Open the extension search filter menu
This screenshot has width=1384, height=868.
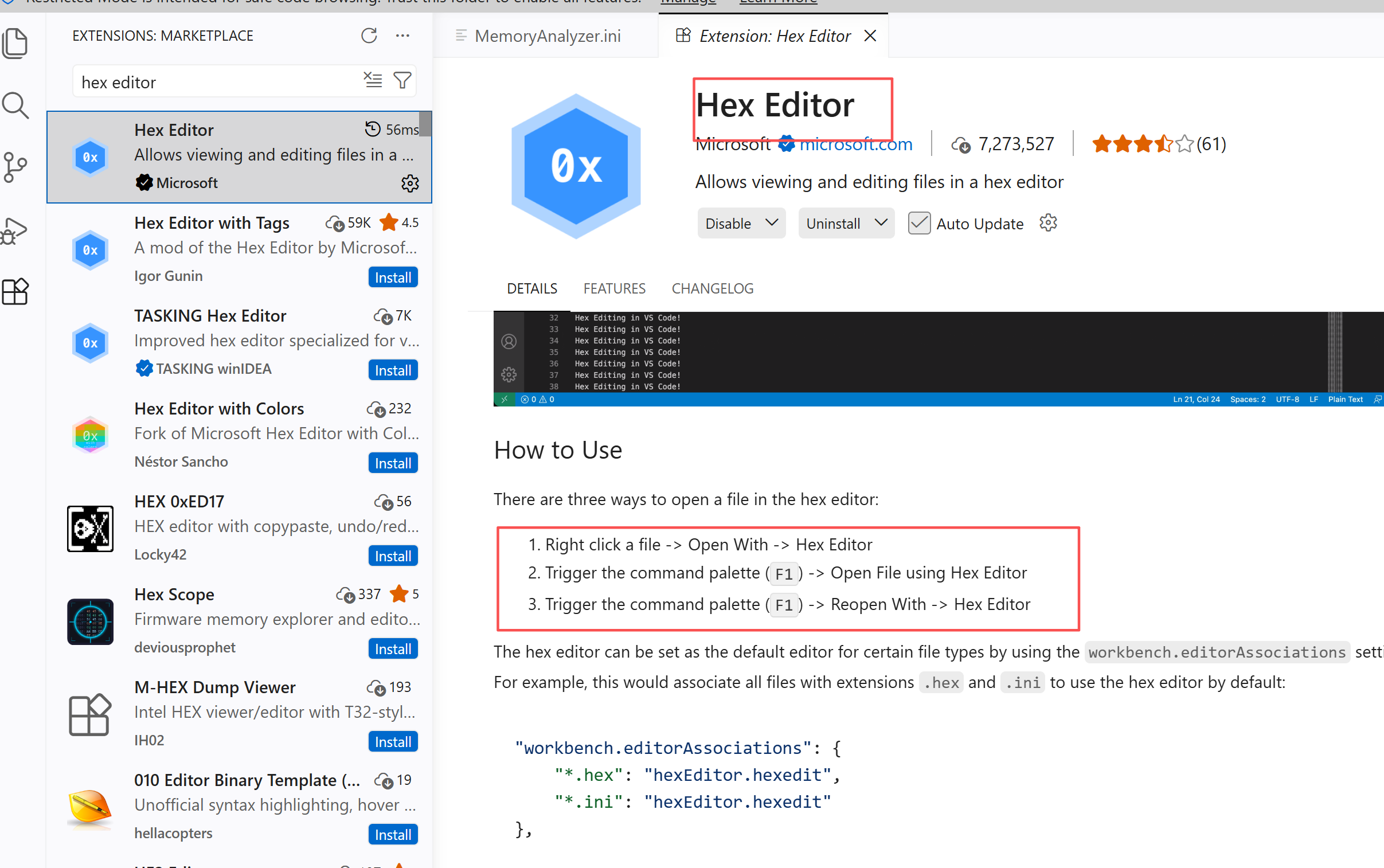(402, 80)
